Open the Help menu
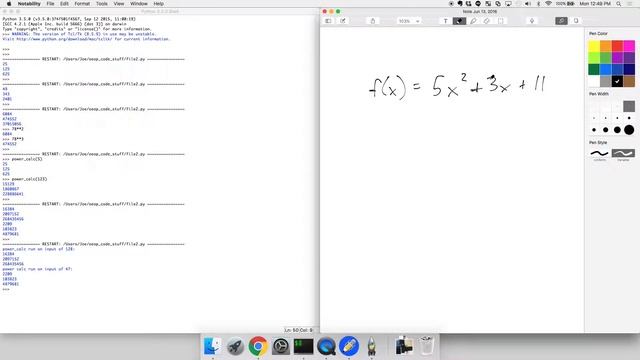The image size is (640, 360). tap(158, 4)
